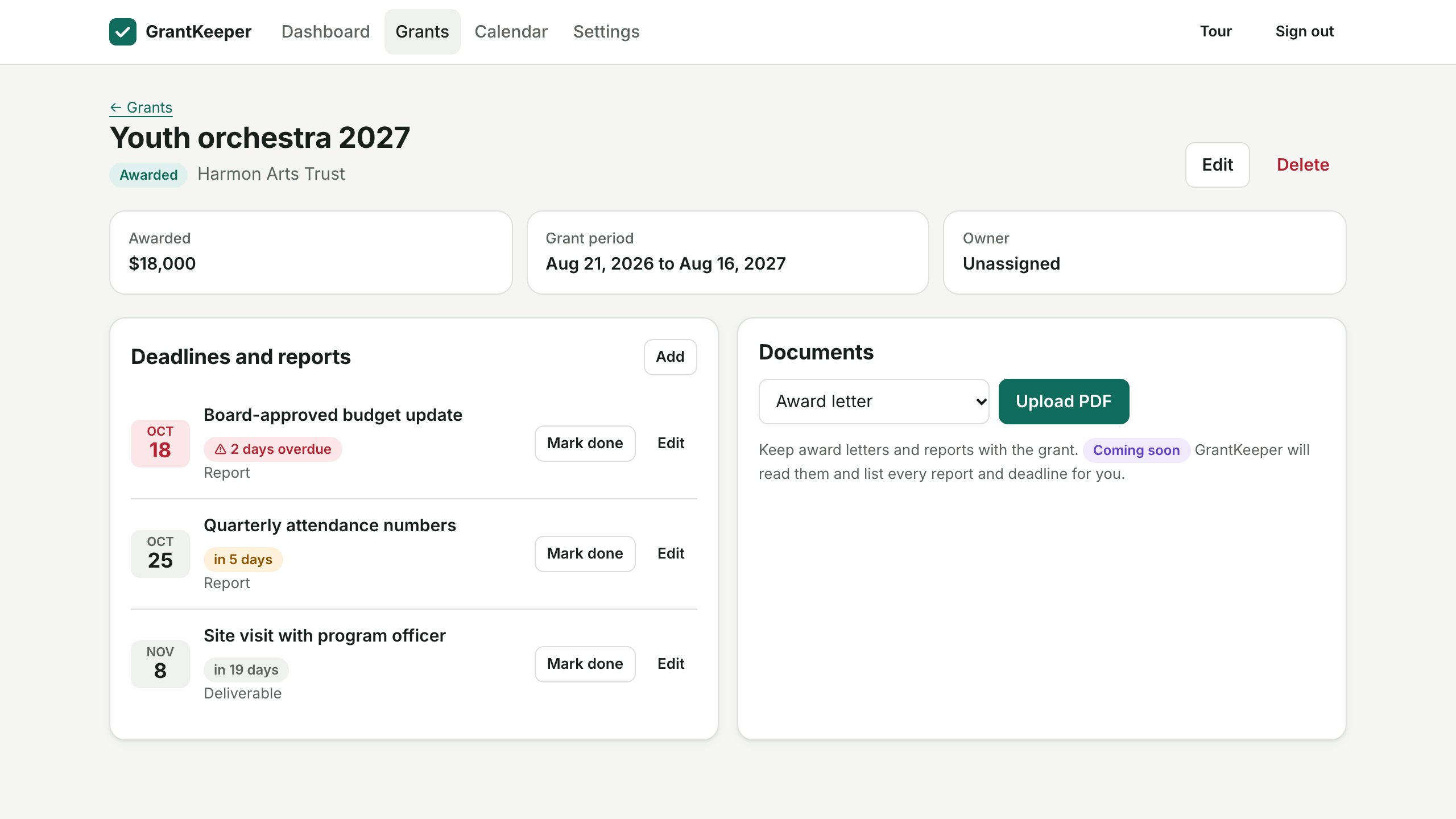Click the Coming soon badge
Viewport: 1456px width, 819px height.
1136,450
